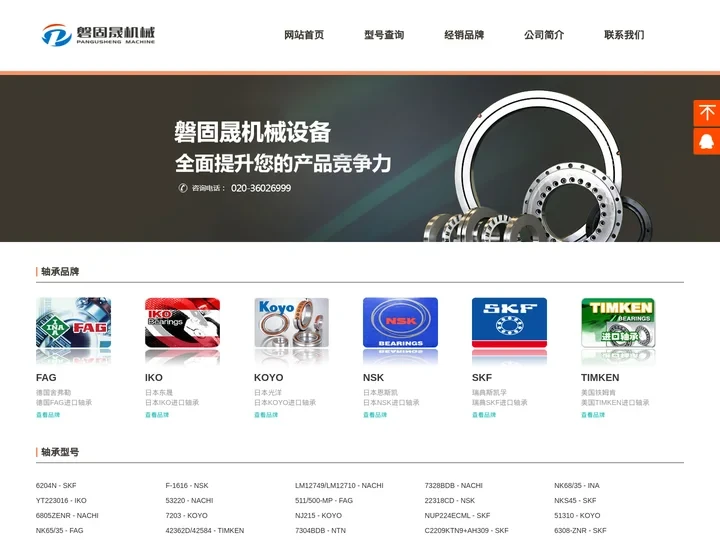The width and height of the screenshot is (720, 540).
Task: Open bearing model 22318CD - NSK
Action: [450, 501]
